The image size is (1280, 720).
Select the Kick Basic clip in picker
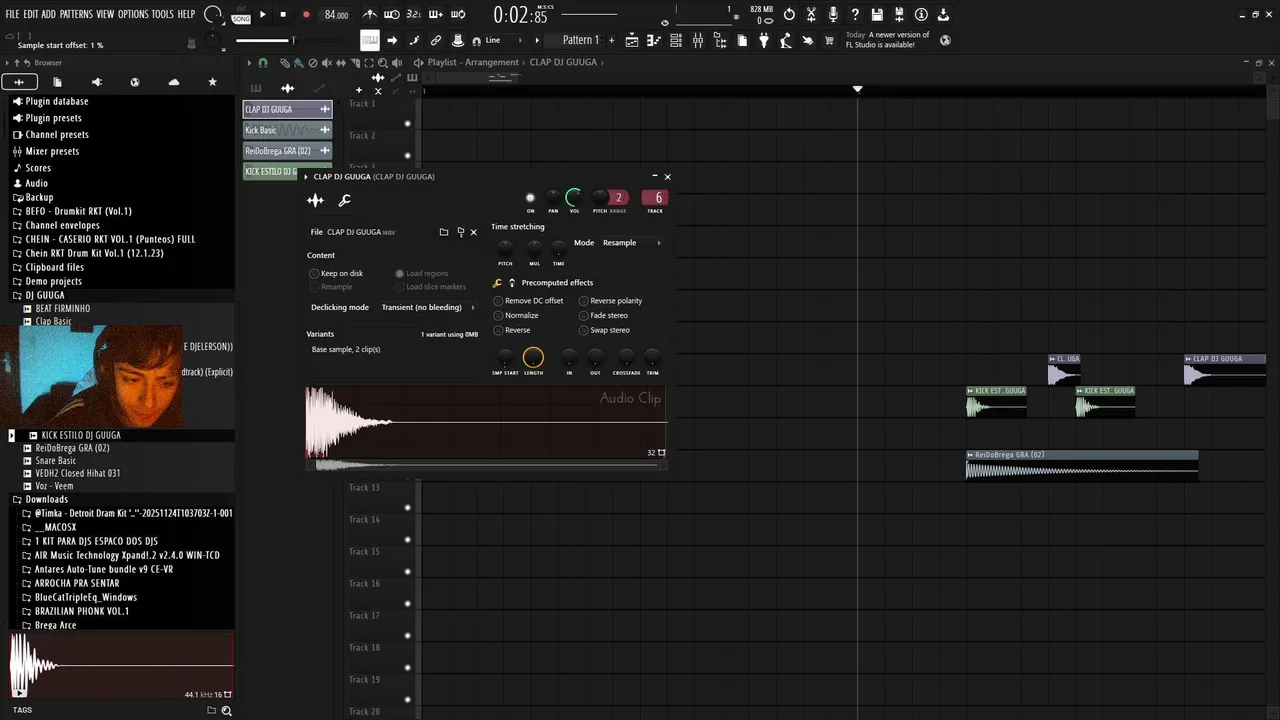point(288,130)
